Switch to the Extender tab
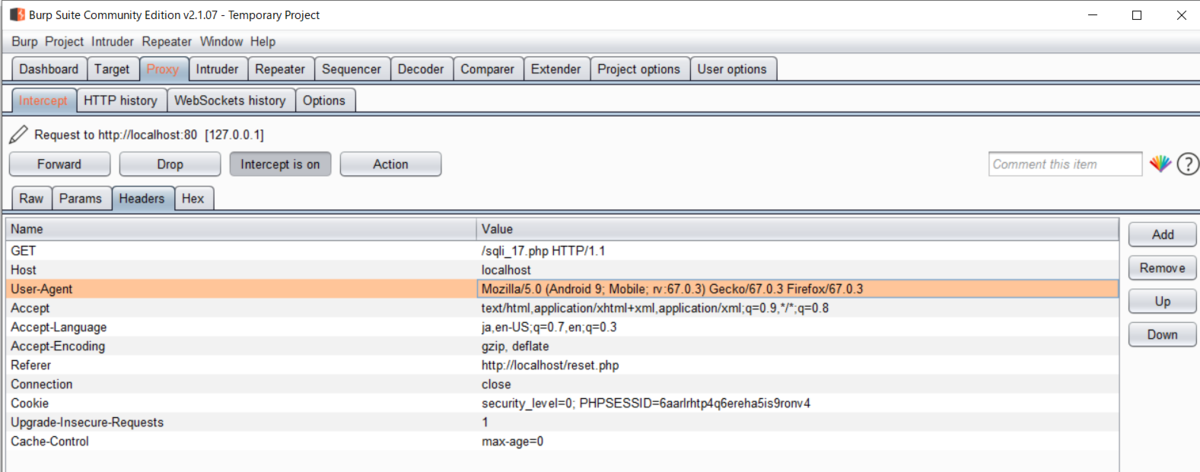Viewport: 1200px width, 472px height. coord(555,69)
